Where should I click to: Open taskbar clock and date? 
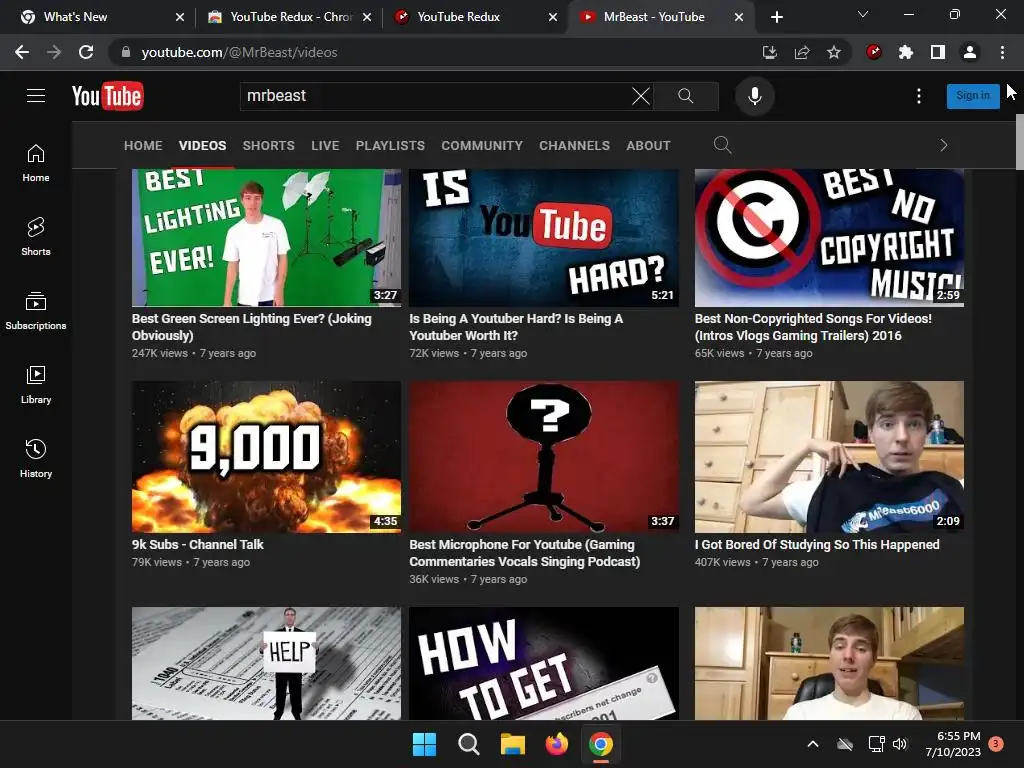tap(953, 744)
